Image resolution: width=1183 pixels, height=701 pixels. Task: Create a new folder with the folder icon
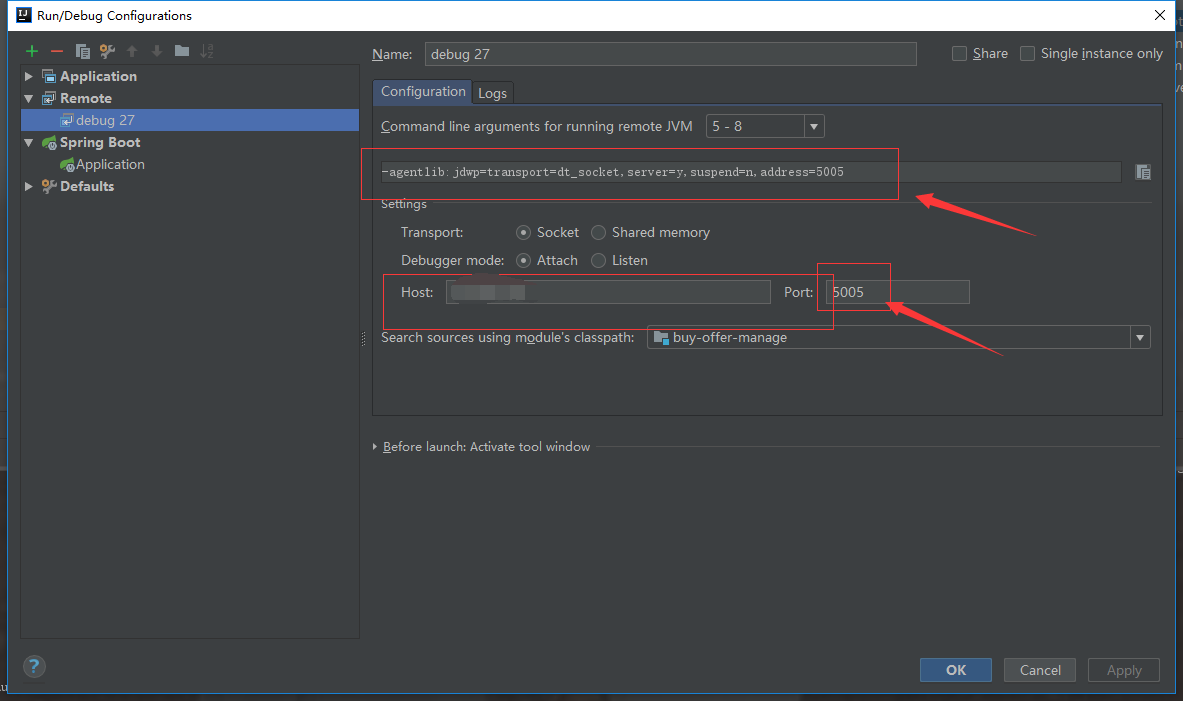[182, 51]
